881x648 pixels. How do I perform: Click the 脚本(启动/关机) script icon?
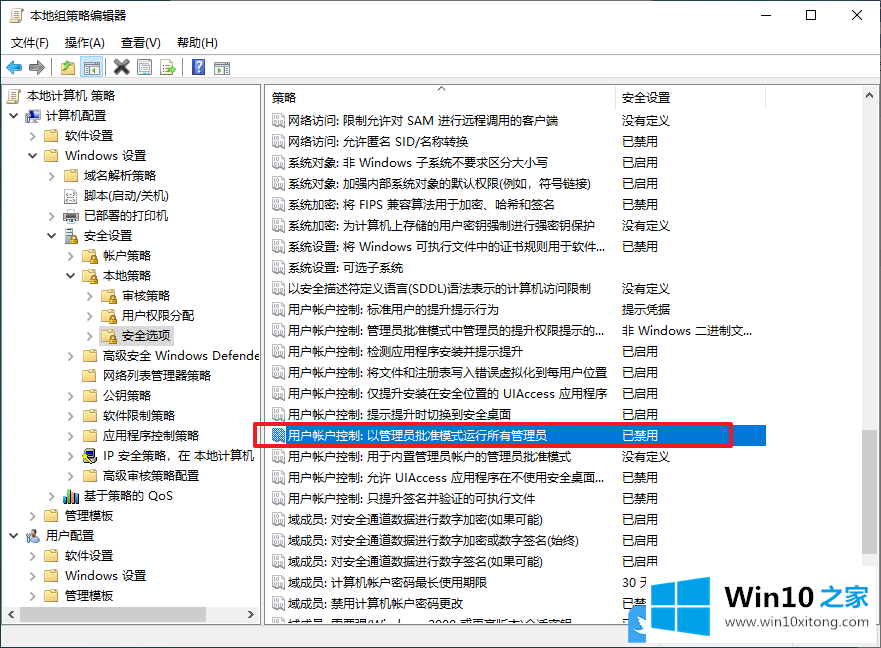click(71, 196)
